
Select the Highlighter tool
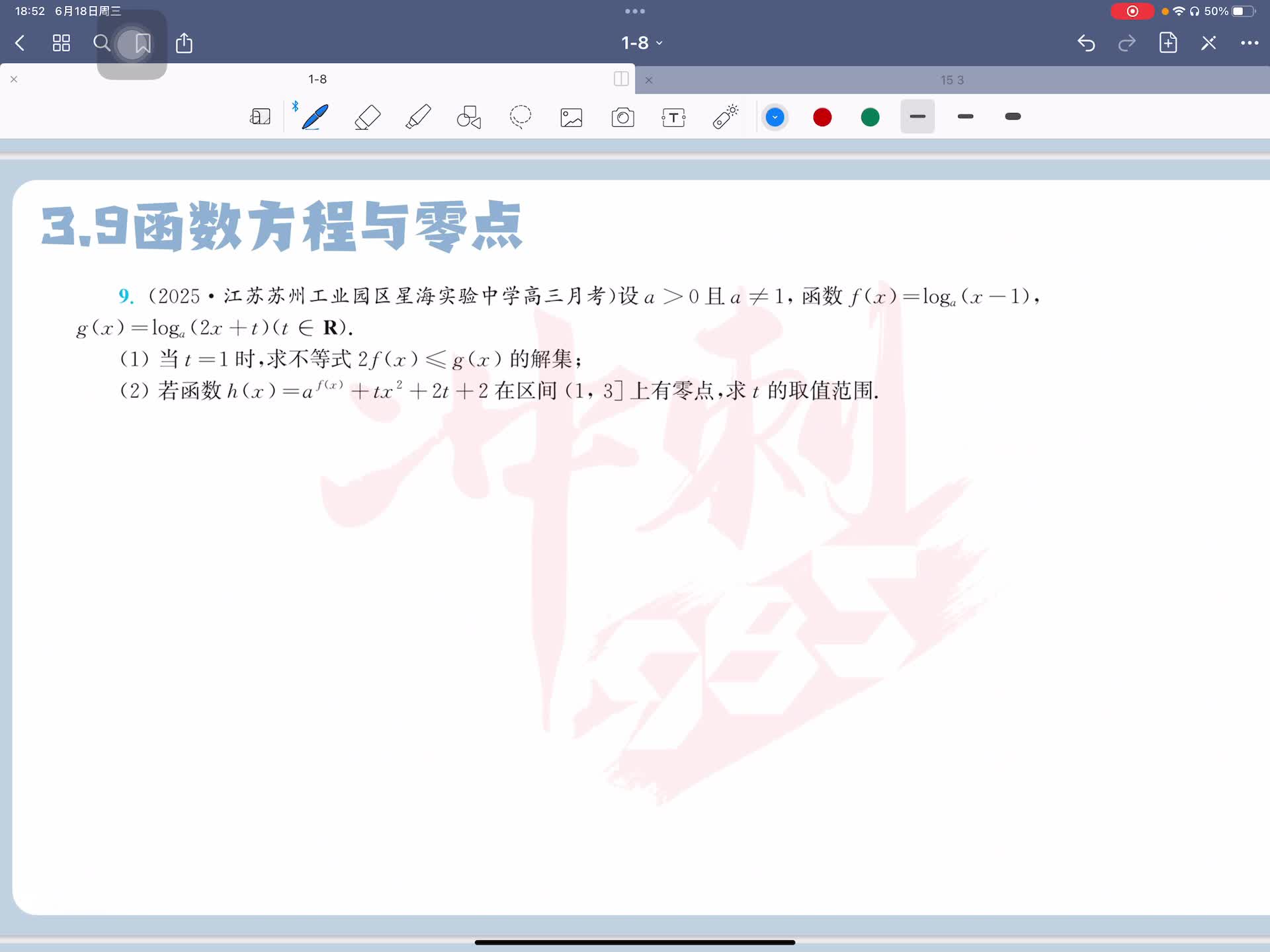[x=418, y=117]
